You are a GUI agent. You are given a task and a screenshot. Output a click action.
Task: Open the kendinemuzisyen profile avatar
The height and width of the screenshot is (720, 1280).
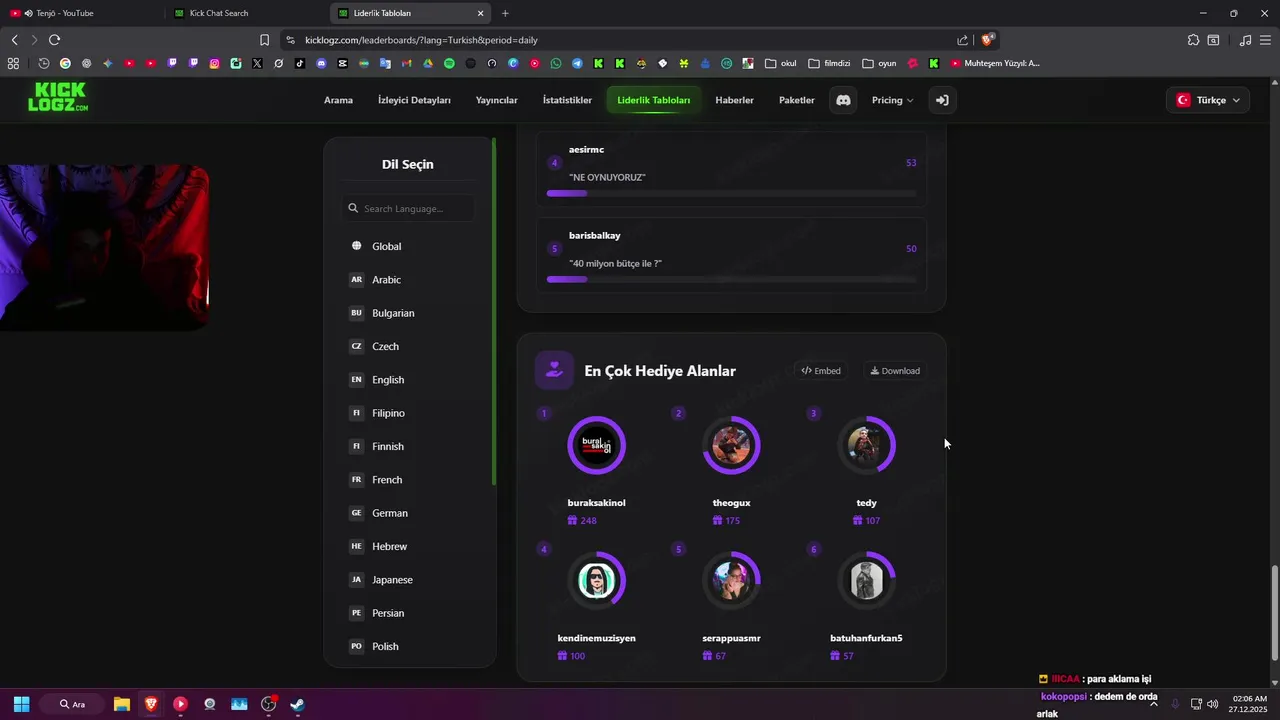tap(596, 580)
